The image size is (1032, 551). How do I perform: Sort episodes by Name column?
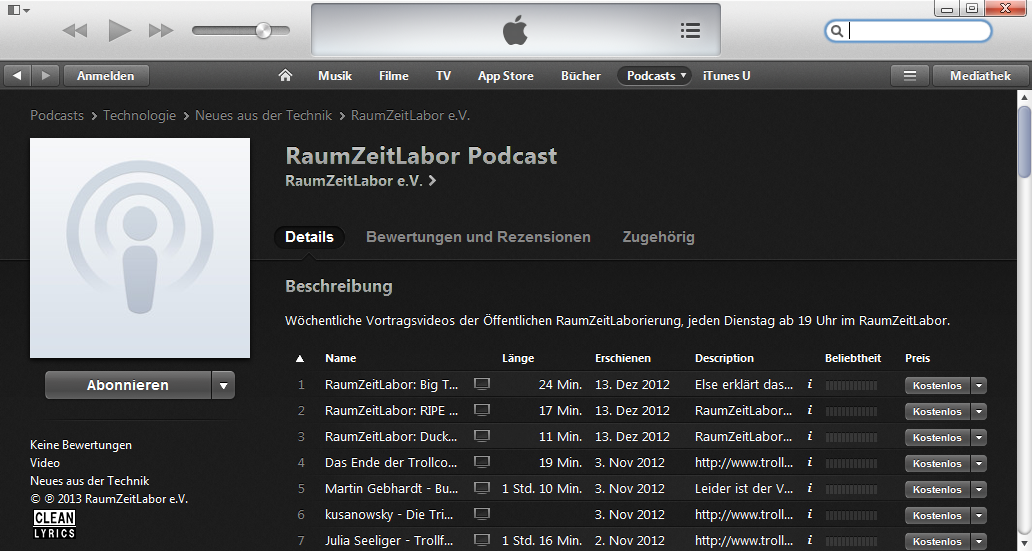tap(340, 358)
